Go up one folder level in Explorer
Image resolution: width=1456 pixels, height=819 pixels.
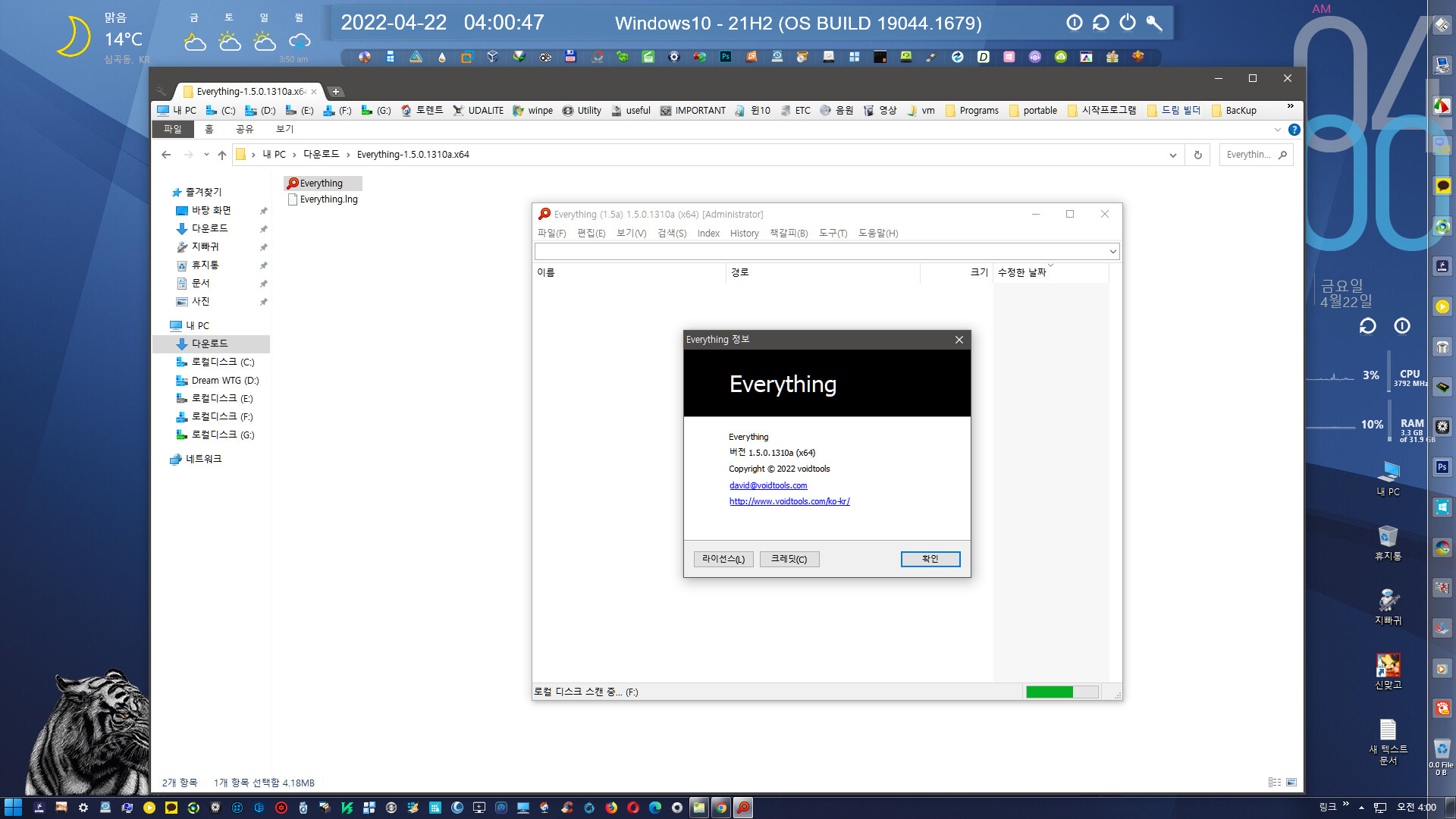pos(221,155)
